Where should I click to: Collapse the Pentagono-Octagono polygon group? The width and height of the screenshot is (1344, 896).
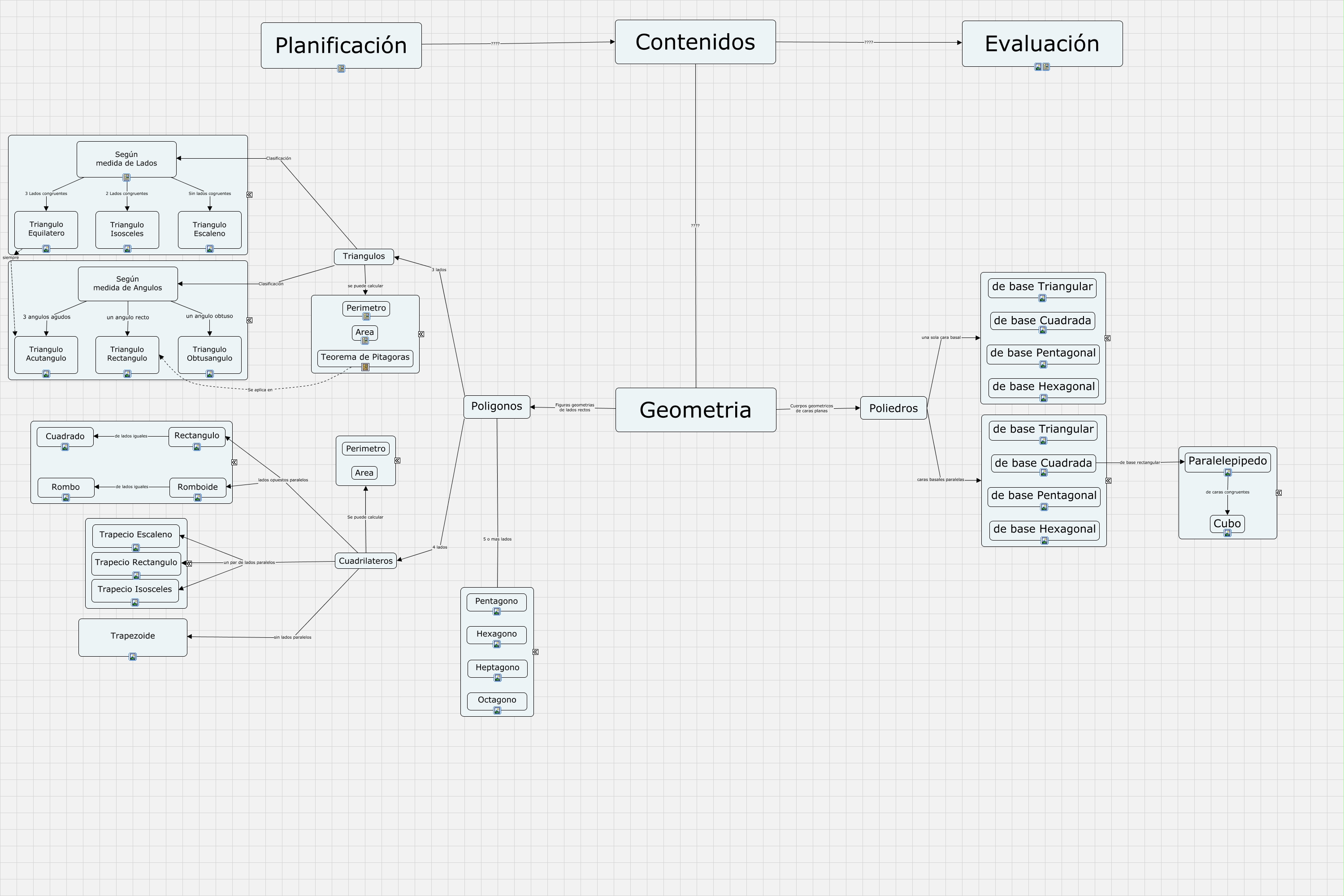tap(535, 651)
